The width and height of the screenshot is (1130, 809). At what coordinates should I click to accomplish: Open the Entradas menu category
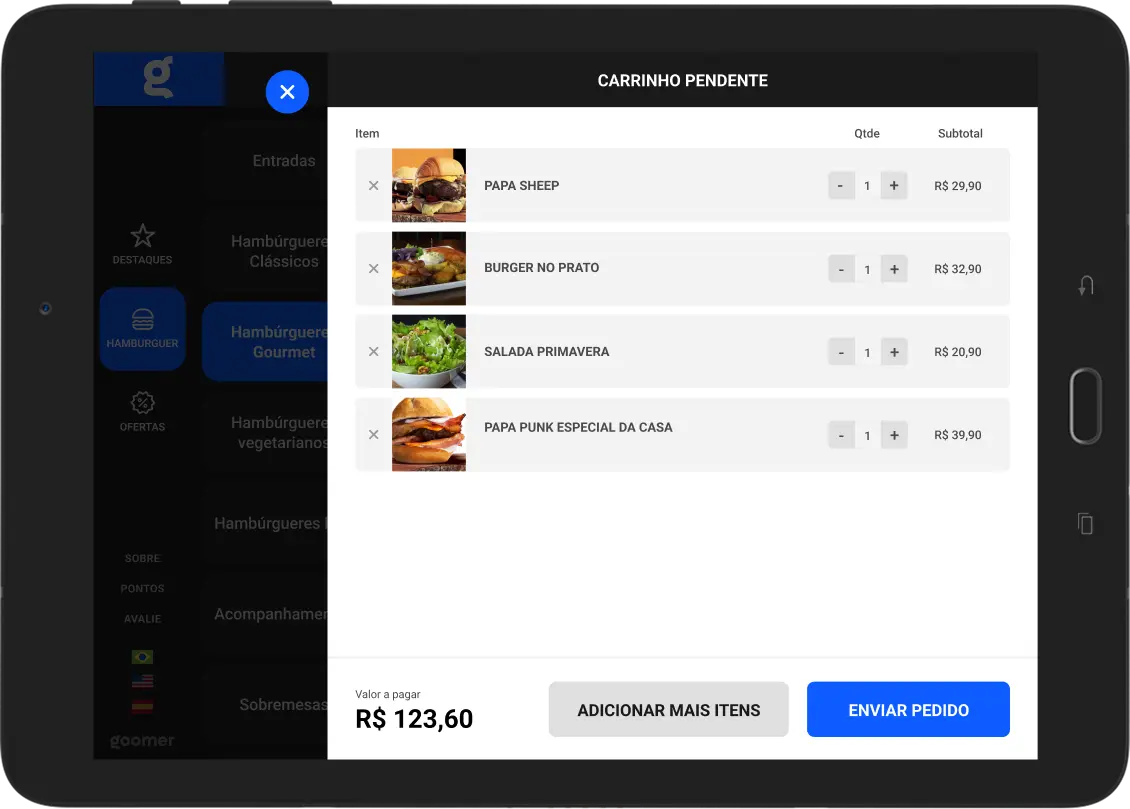(x=284, y=161)
